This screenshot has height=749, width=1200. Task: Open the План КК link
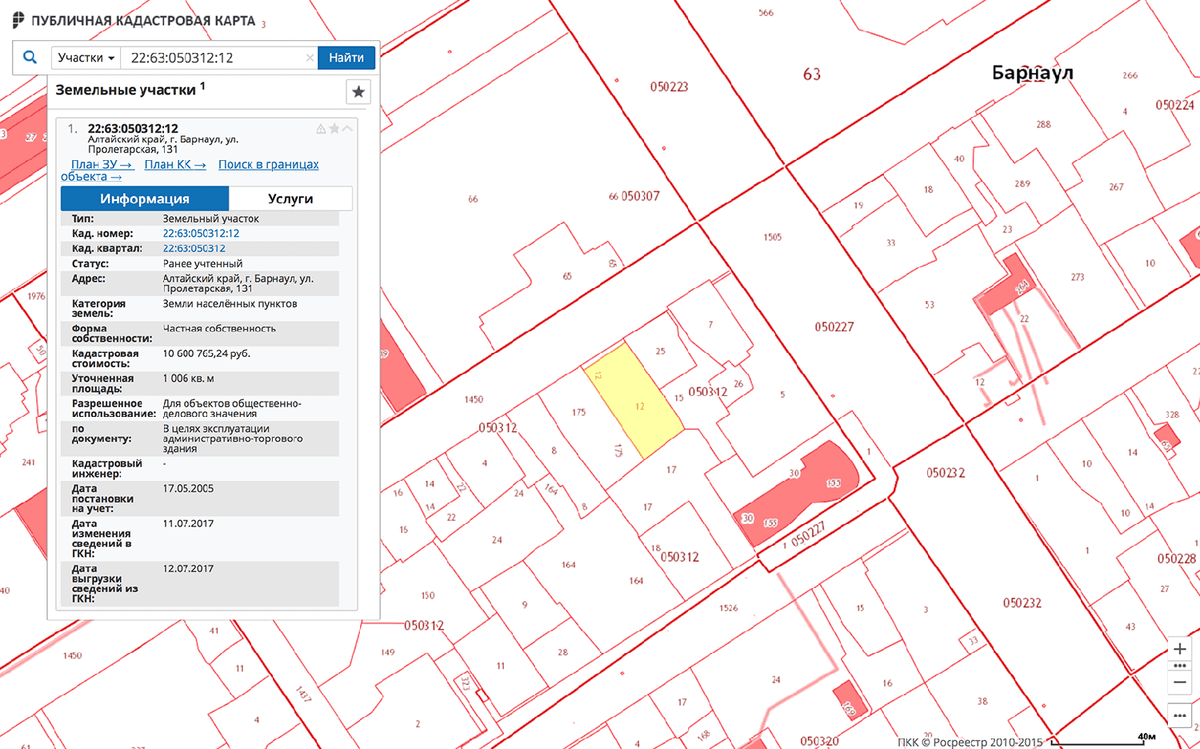tap(175, 164)
